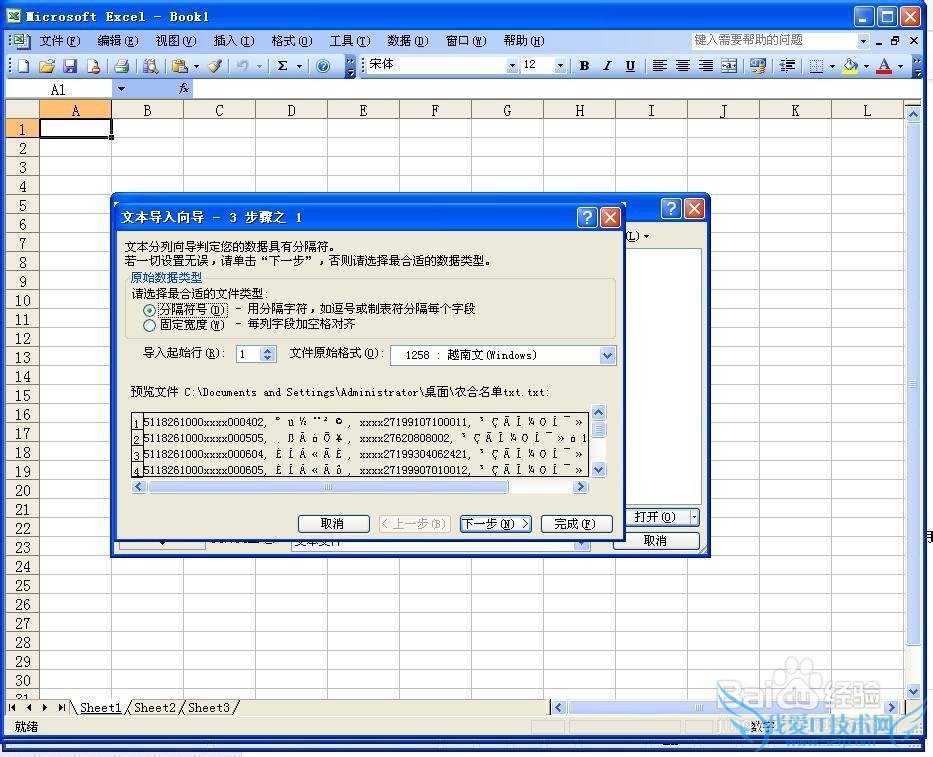Toggle Bold formatting button
Image resolution: width=933 pixels, height=757 pixels.
point(584,66)
